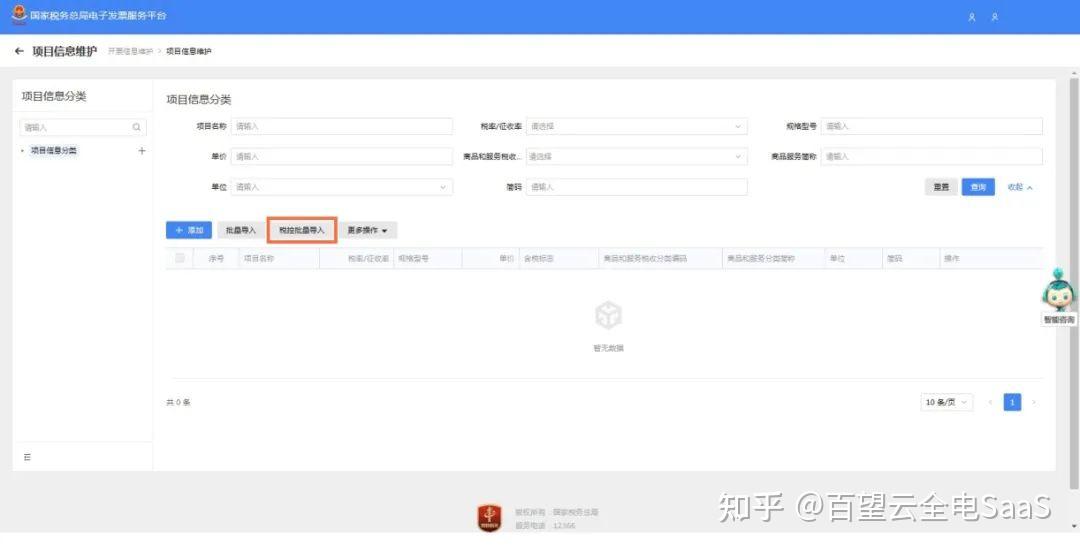This screenshot has width=1080, height=552.
Task: Open the 单位 dropdown
Action: (342, 187)
